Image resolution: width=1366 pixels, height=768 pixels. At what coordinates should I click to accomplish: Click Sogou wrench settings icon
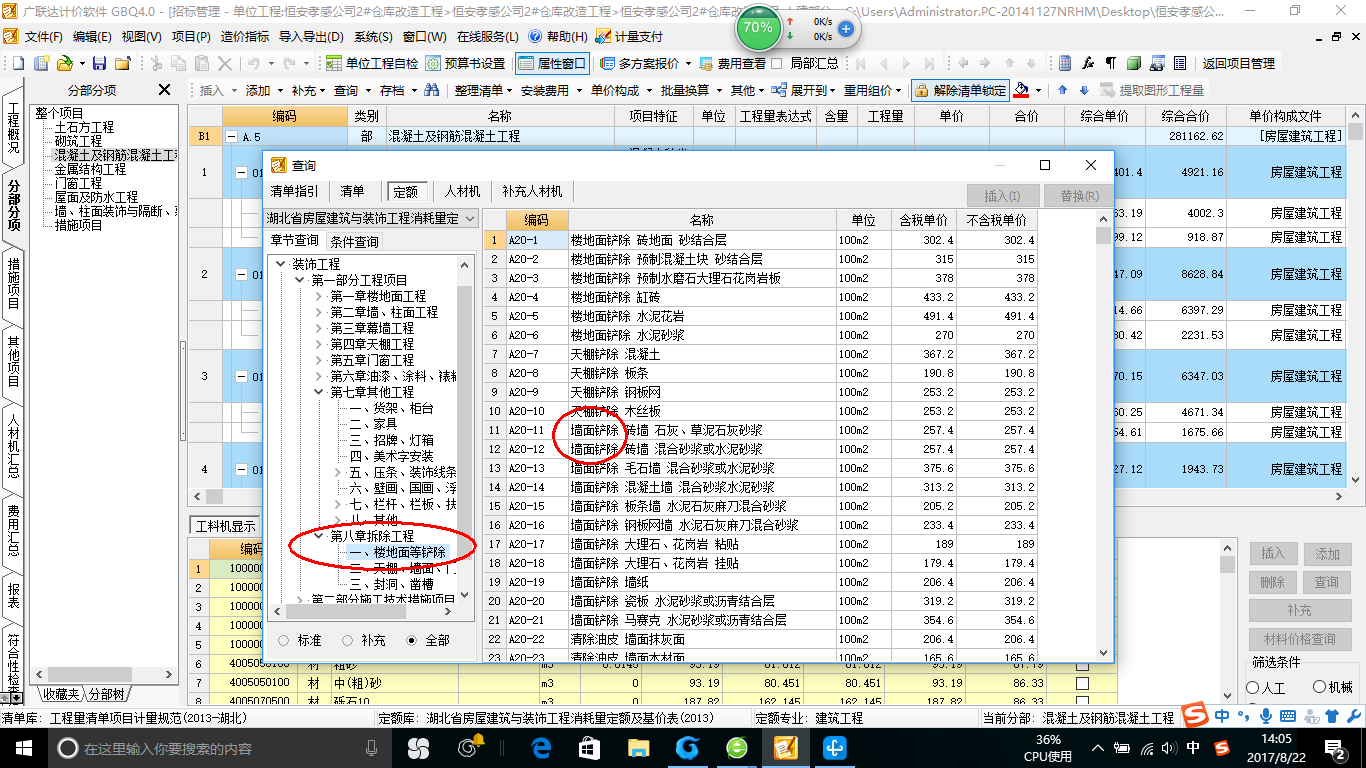(1352, 716)
